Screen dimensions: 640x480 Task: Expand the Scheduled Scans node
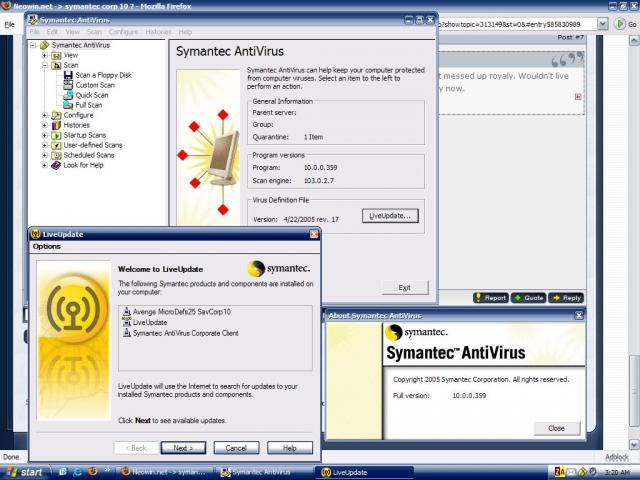click(x=45, y=155)
